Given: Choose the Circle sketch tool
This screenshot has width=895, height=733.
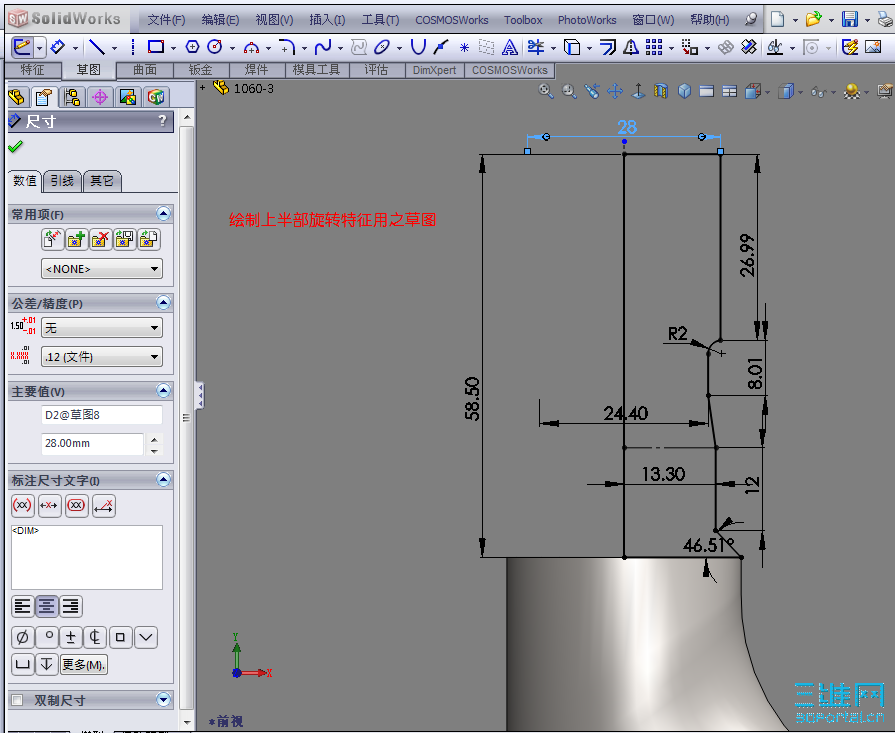Looking at the screenshot, I should (215, 47).
